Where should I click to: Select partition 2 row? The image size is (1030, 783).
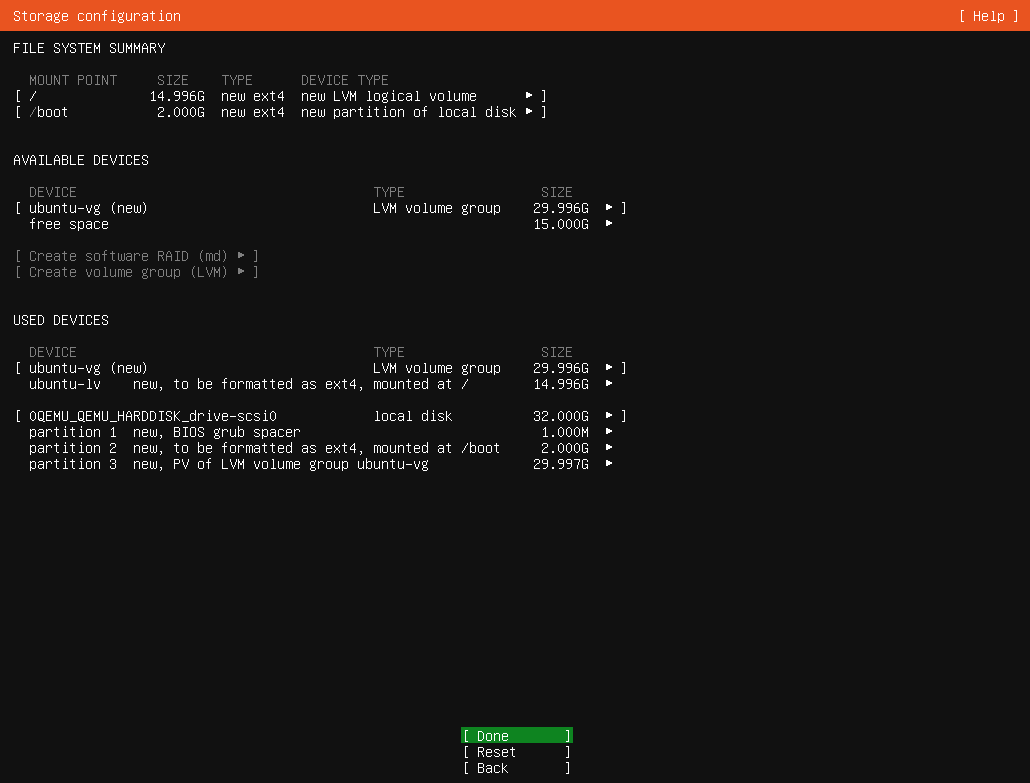point(321,448)
